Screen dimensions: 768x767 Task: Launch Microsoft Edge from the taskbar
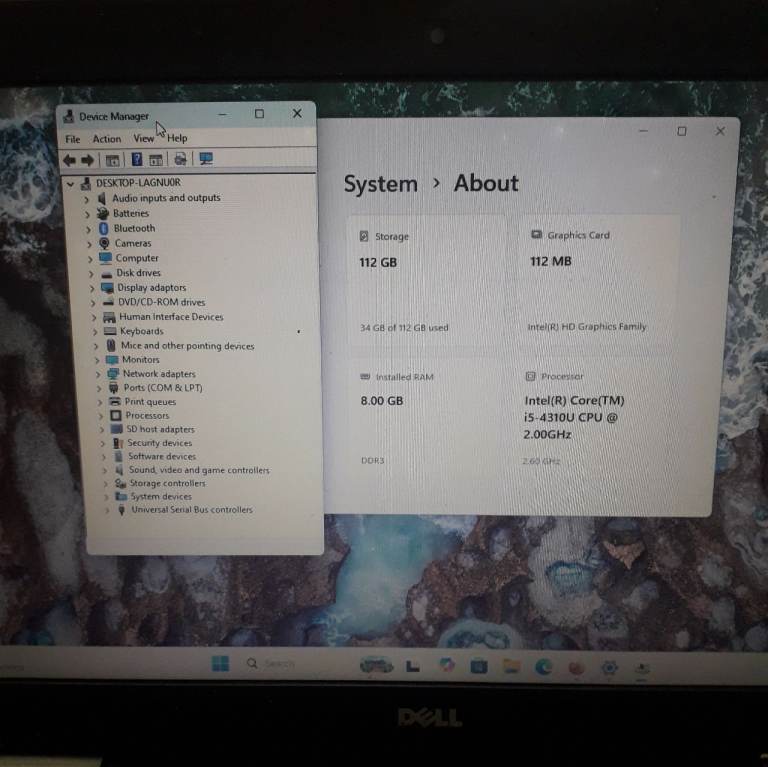point(544,667)
